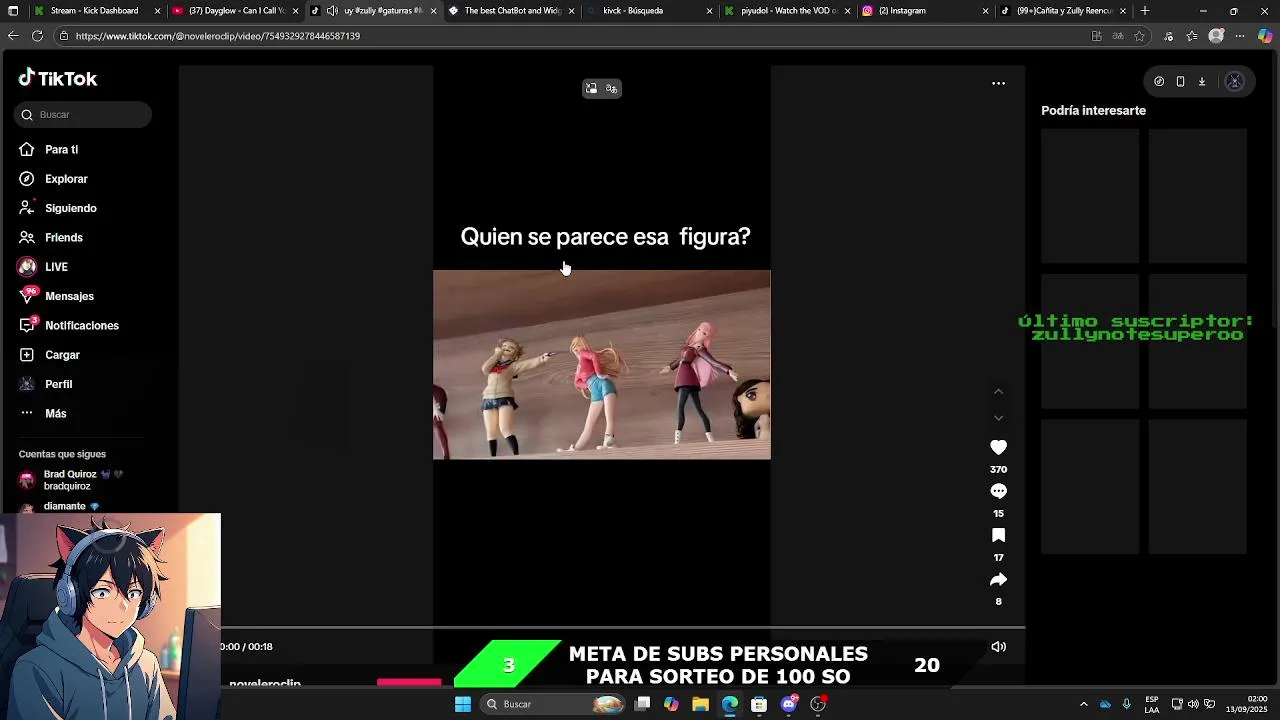Open File Explorer from taskbar
This screenshot has height=720, width=1280.
click(x=700, y=704)
